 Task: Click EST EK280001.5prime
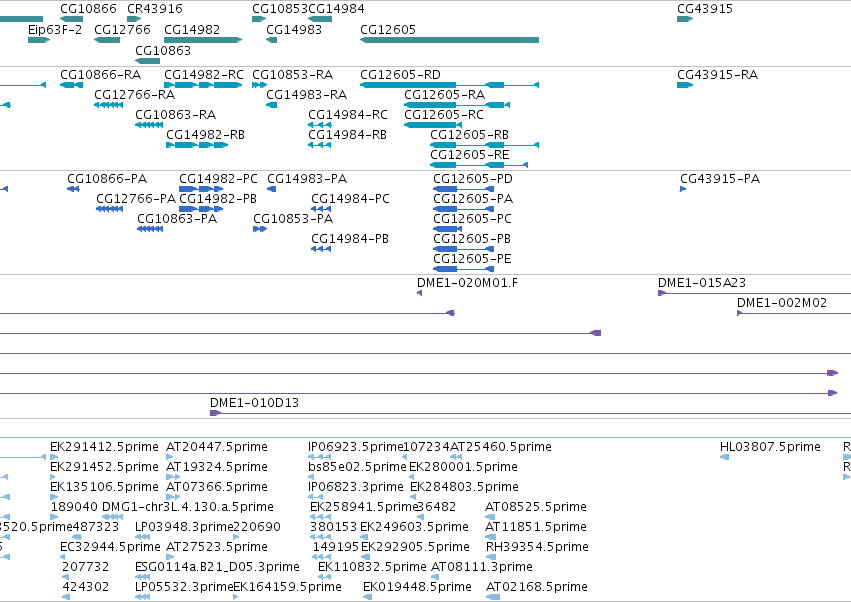pyautogui.click(x=463, y=467)
